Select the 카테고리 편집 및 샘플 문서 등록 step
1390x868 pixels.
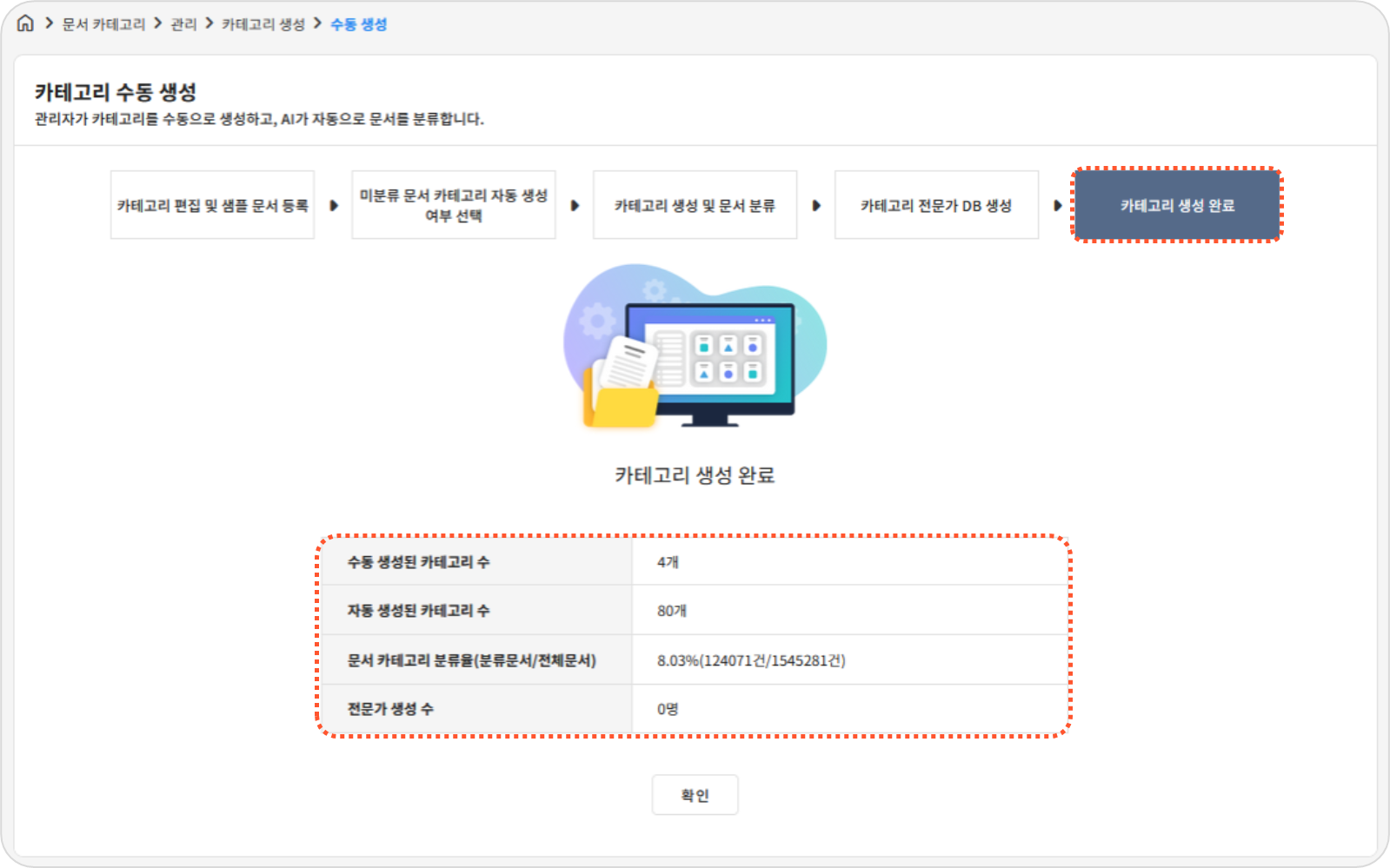212,205
